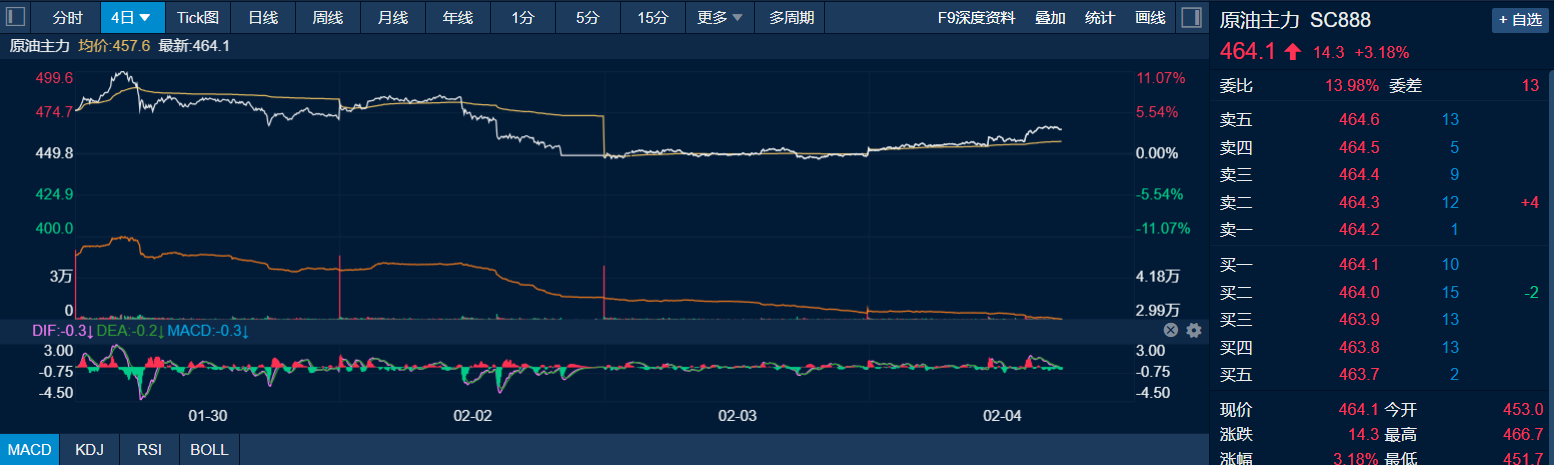The height and width of the screenshot is (465, 1554).
Task: Open indicator settings gear icon
Action: [x=1193, y=331]
